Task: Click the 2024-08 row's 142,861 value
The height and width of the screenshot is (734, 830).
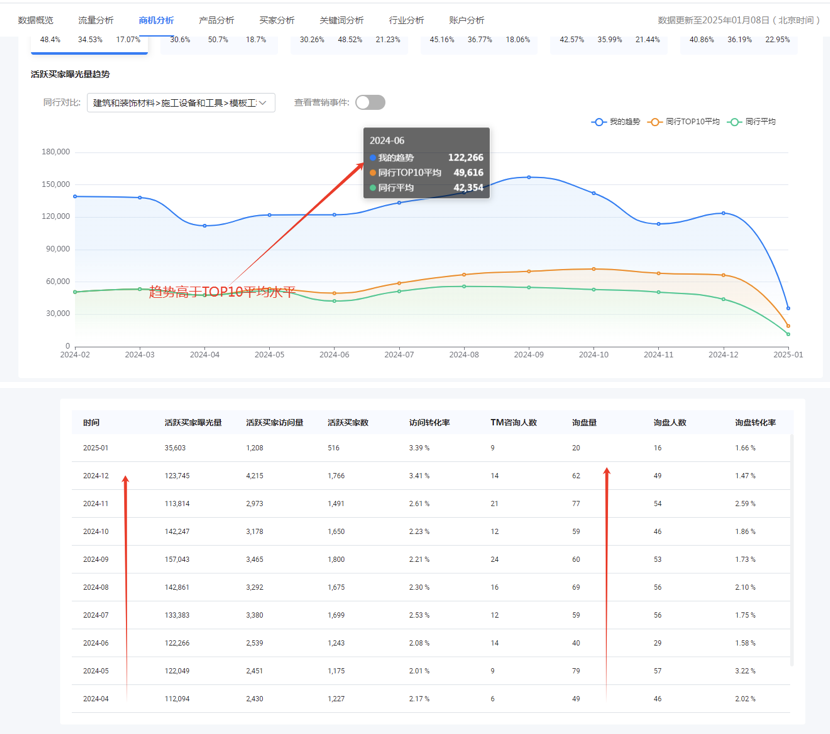Action: point(177,587)
